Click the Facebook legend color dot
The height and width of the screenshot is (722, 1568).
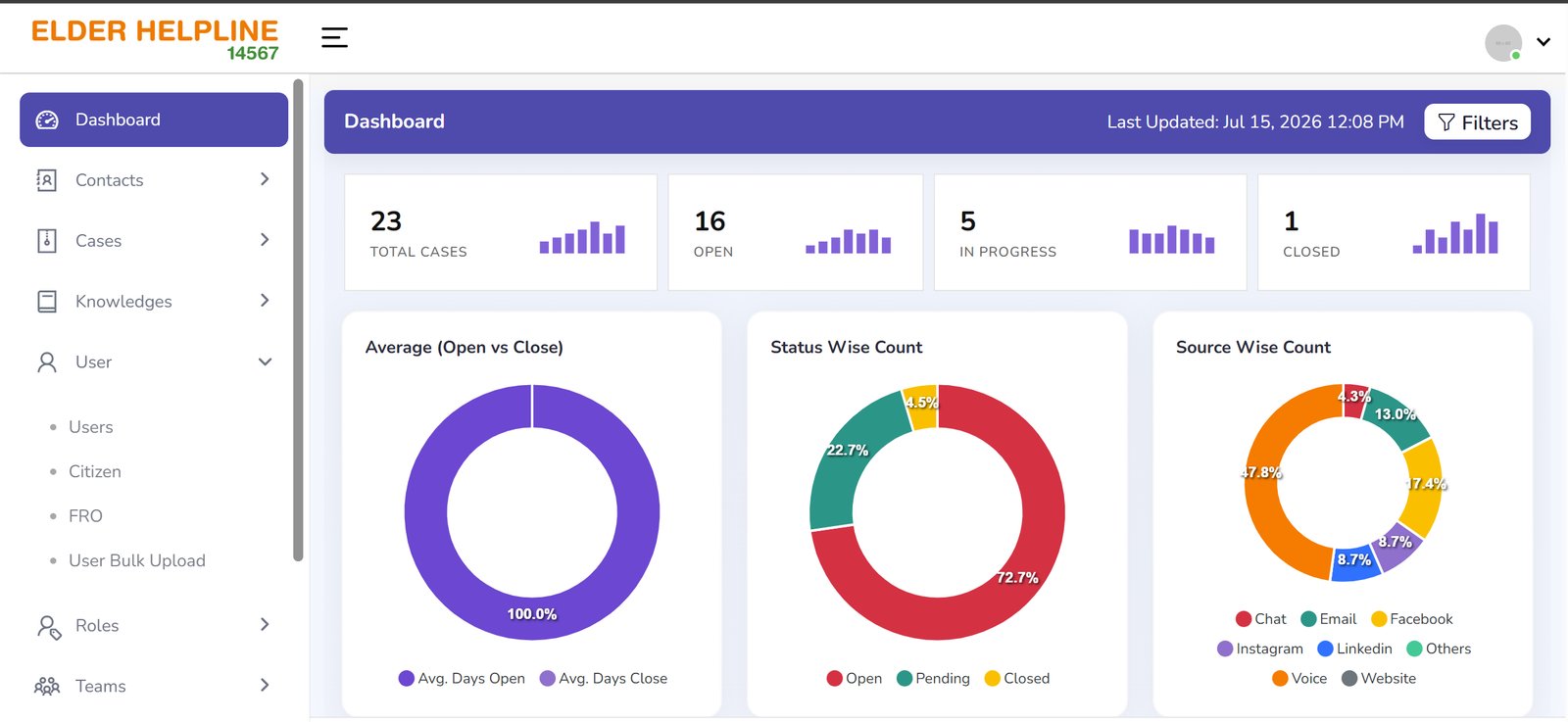(x=1379, y=619)
